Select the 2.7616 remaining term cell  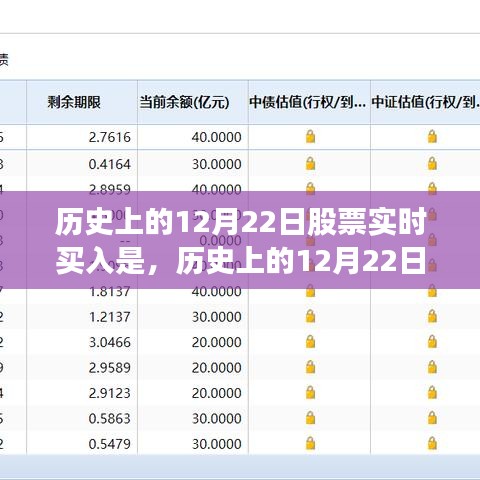point(82,137)
